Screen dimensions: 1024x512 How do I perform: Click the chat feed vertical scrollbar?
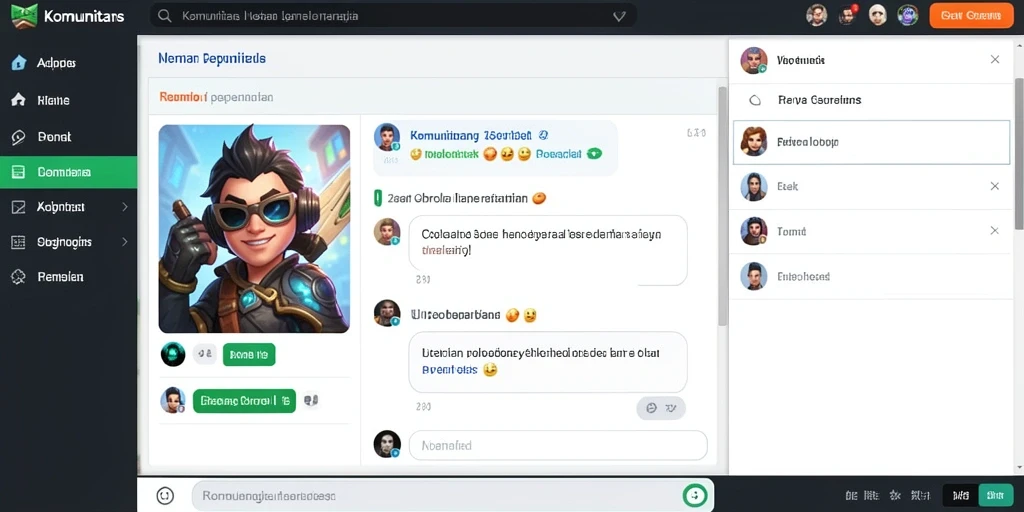tap(722, 206)
